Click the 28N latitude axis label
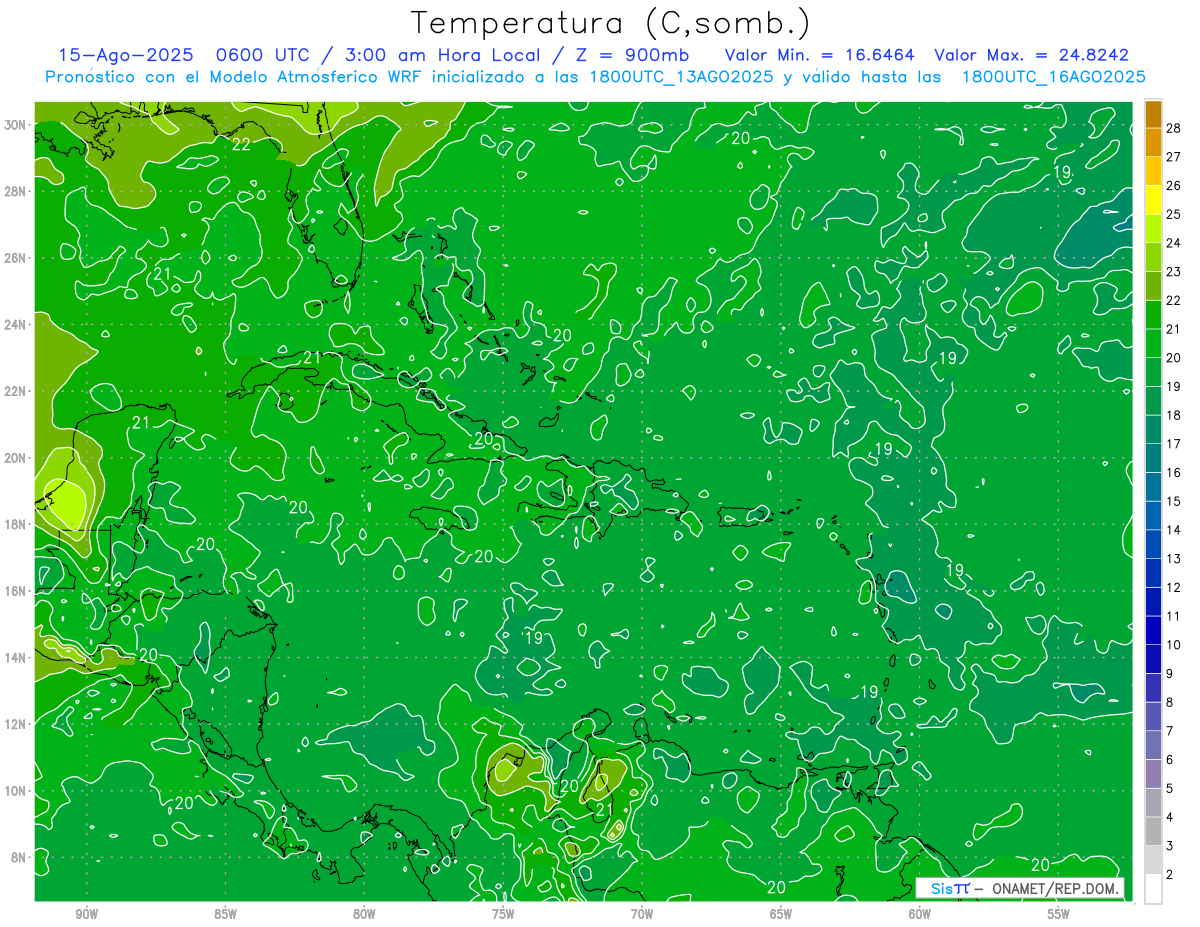This screenshot has height=927, width=1200. 17,191
